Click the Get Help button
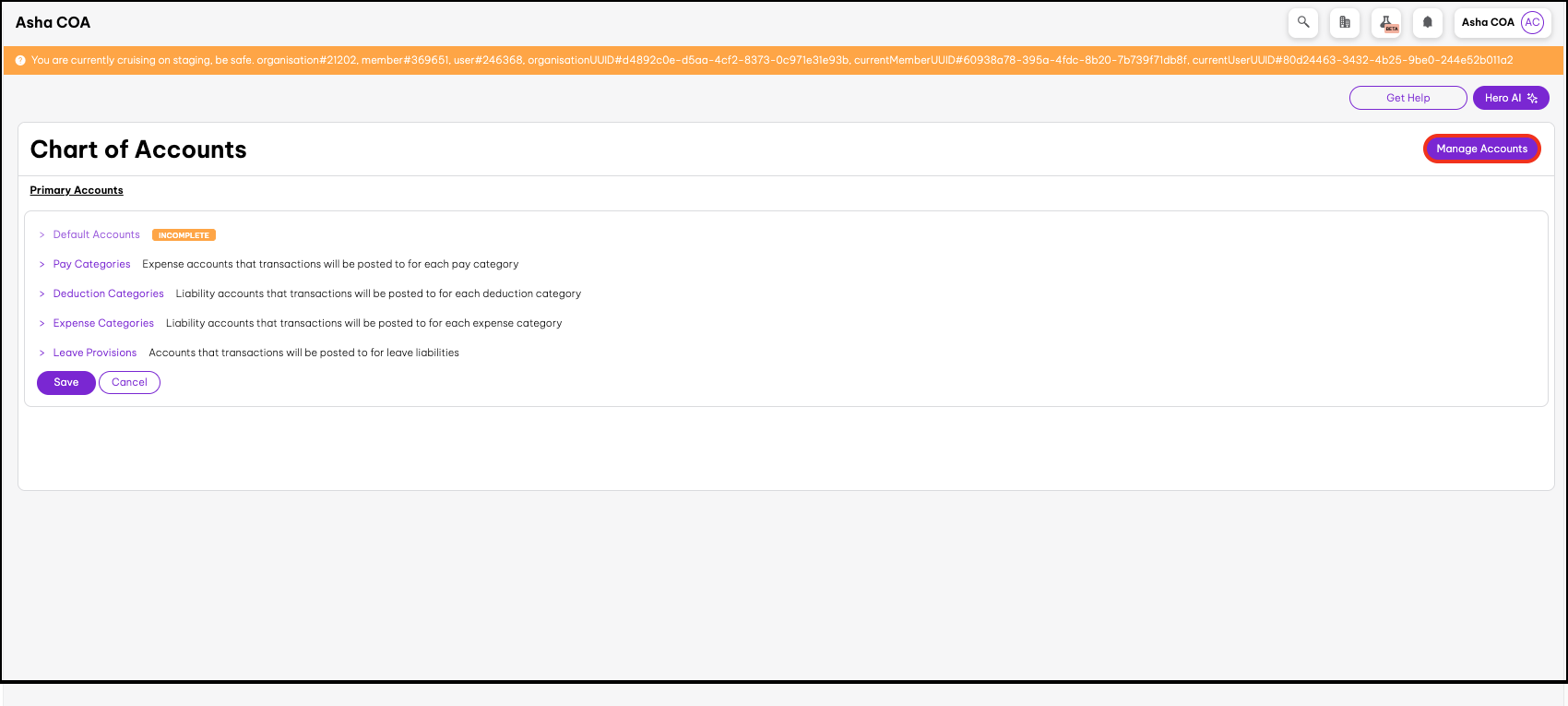The image size is (1568, 706). [x=1408, y=98]
